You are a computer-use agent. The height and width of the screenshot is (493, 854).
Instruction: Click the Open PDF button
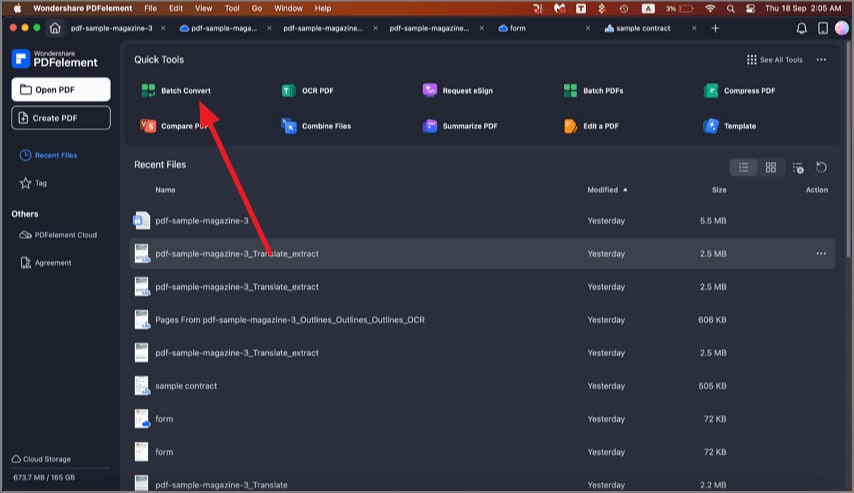61,89
